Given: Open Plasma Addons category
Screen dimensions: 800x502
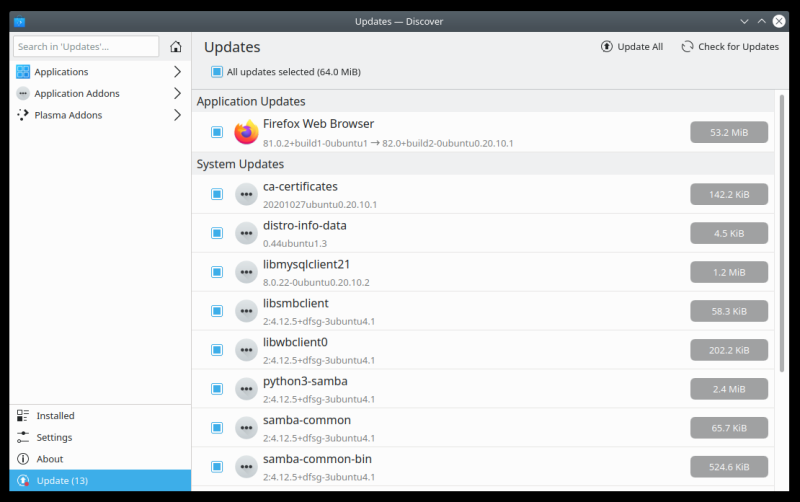Looking at the screenshot, I should point(100,115).
